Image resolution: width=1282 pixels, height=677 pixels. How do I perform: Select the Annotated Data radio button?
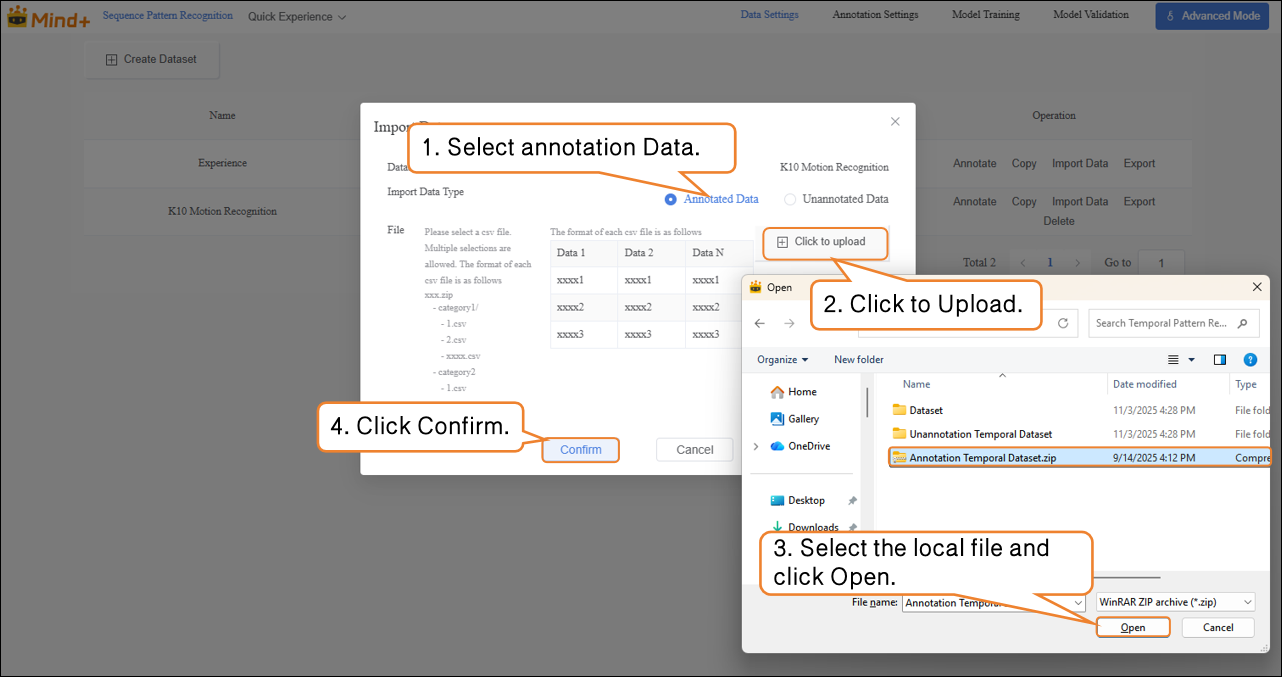click(670, 200)
